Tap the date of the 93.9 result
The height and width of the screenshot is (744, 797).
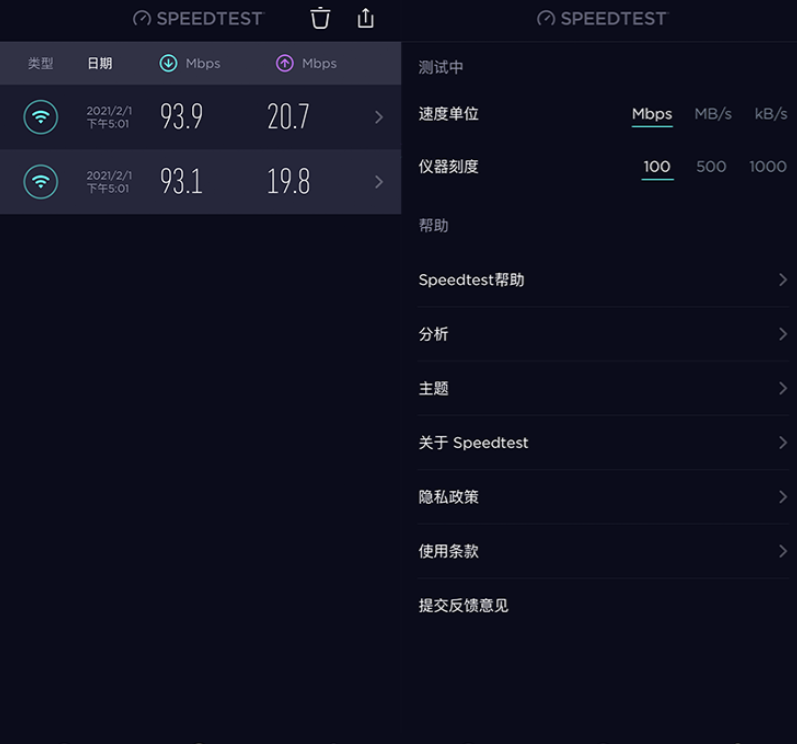point(109,117)
